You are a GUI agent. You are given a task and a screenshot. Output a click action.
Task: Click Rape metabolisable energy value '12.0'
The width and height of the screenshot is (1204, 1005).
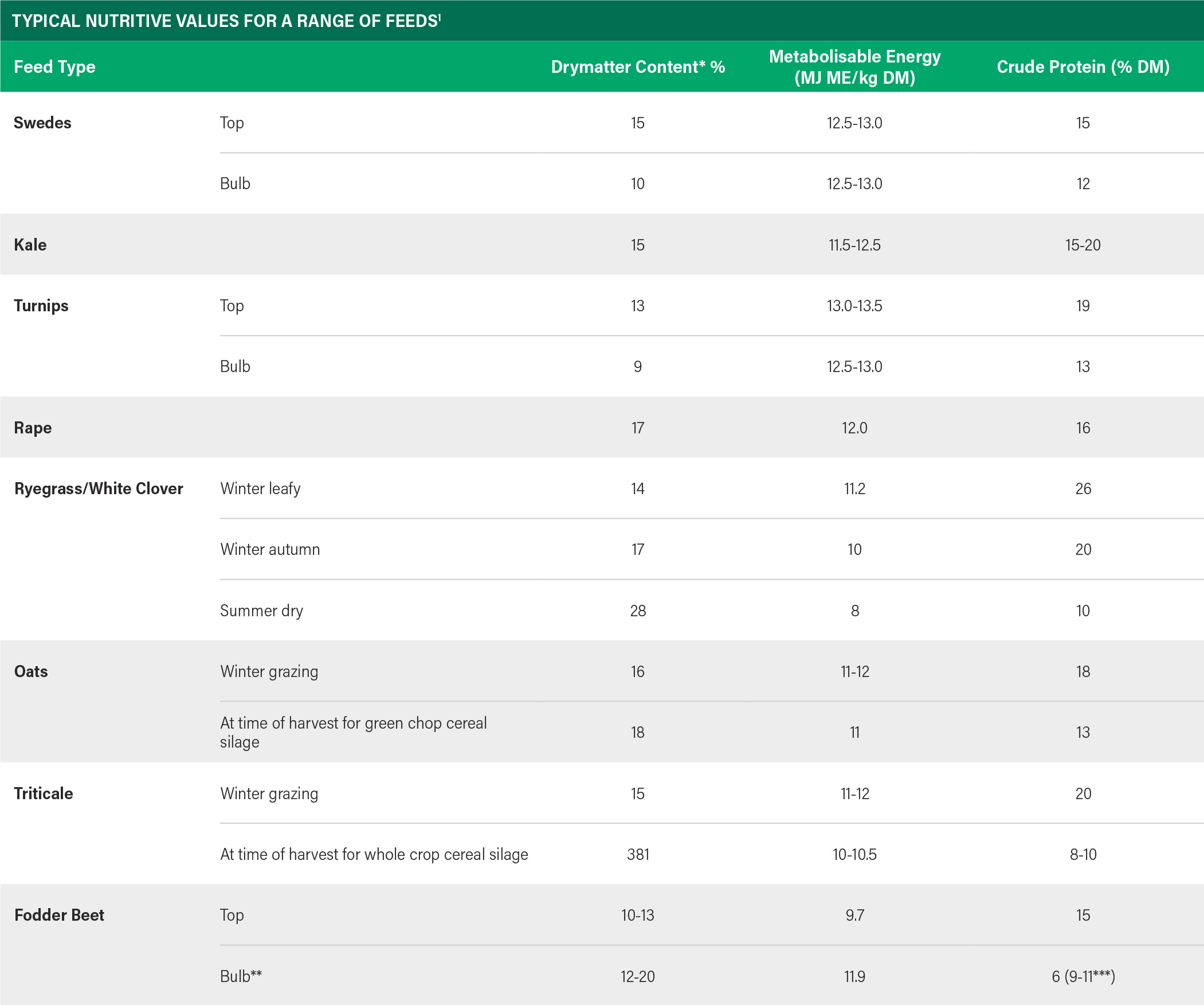click(x=854, y=428)
